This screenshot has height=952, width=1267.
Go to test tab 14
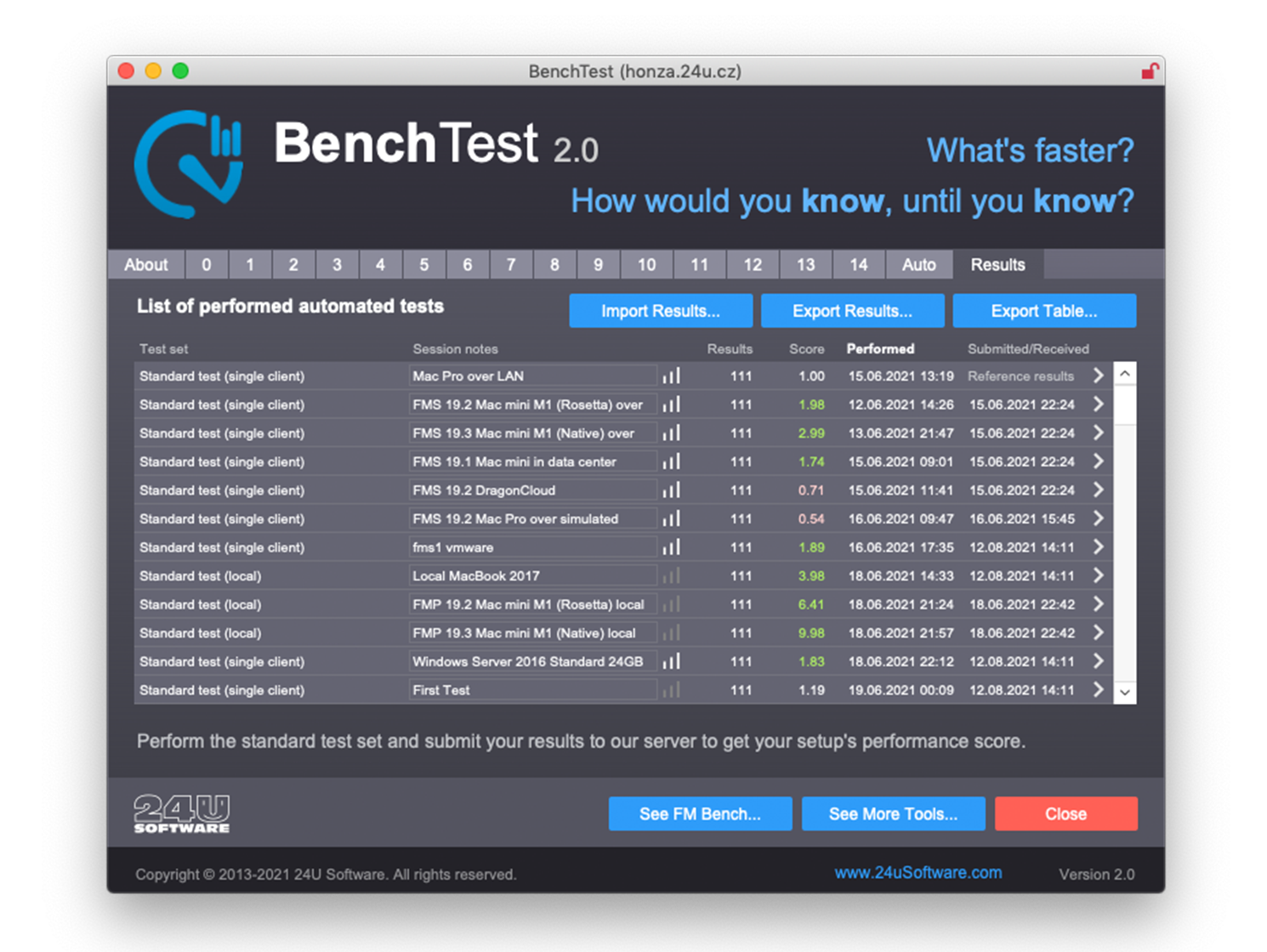(859, 264)
